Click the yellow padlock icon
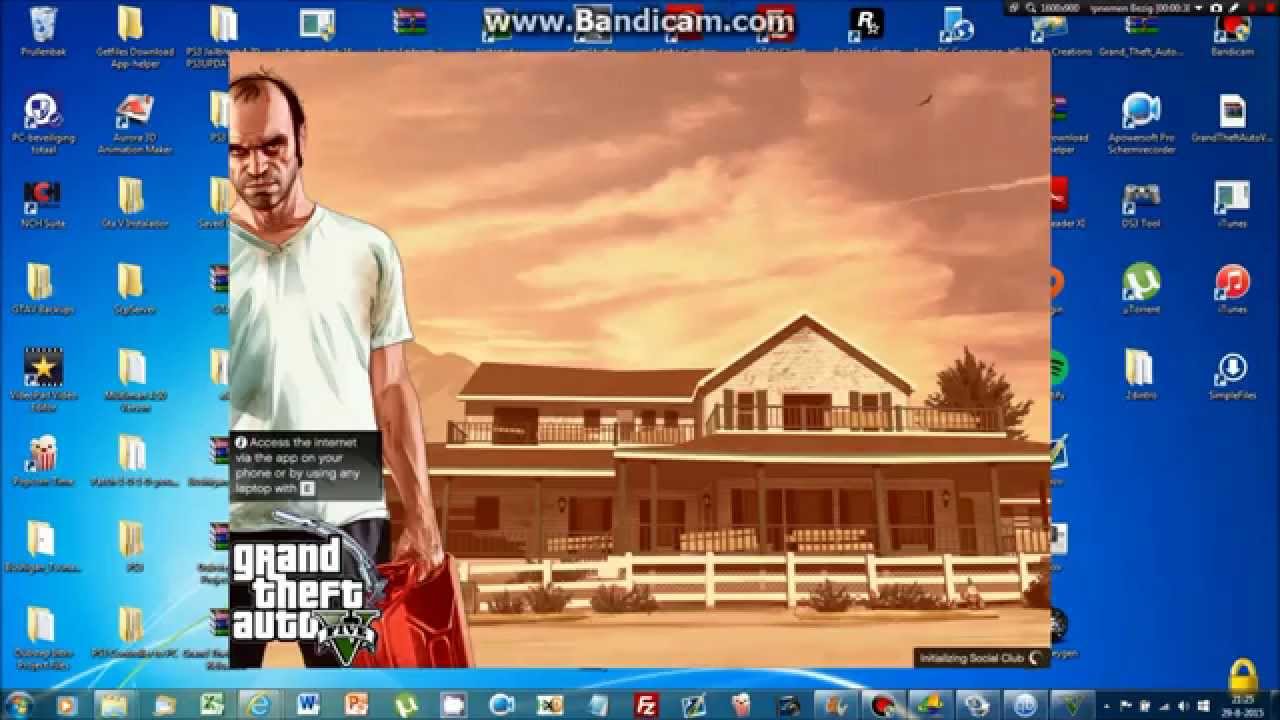 [1243, 676]
